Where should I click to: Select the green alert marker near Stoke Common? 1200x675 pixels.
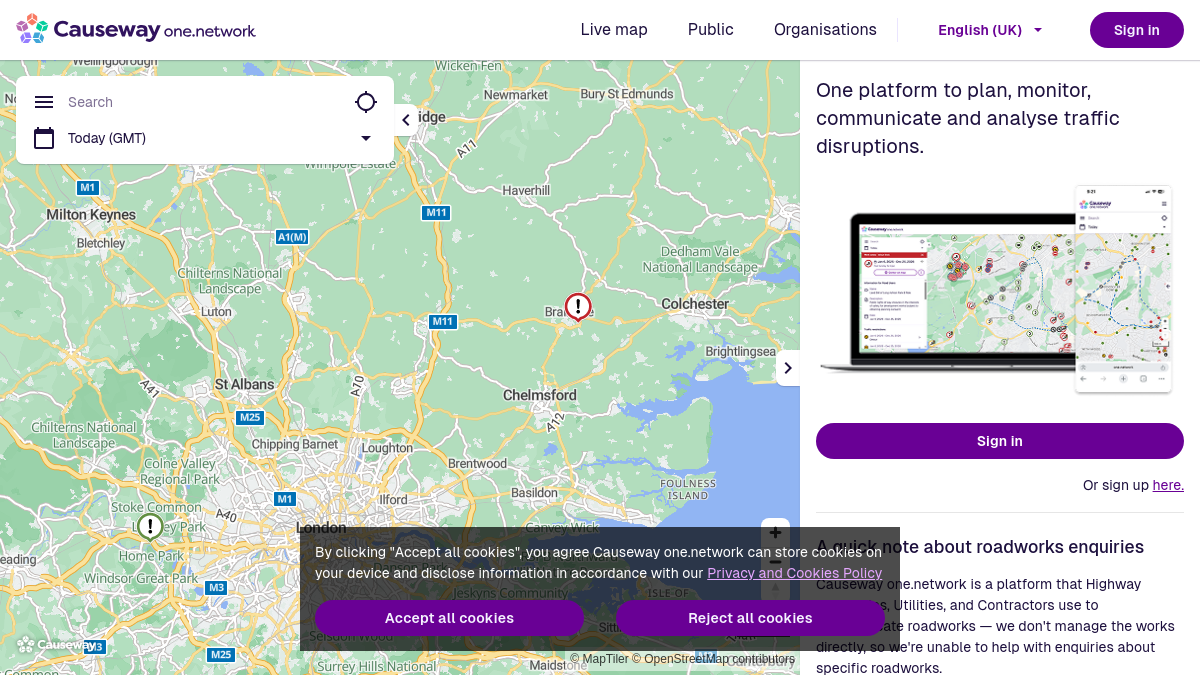click(x=150, y=526)
